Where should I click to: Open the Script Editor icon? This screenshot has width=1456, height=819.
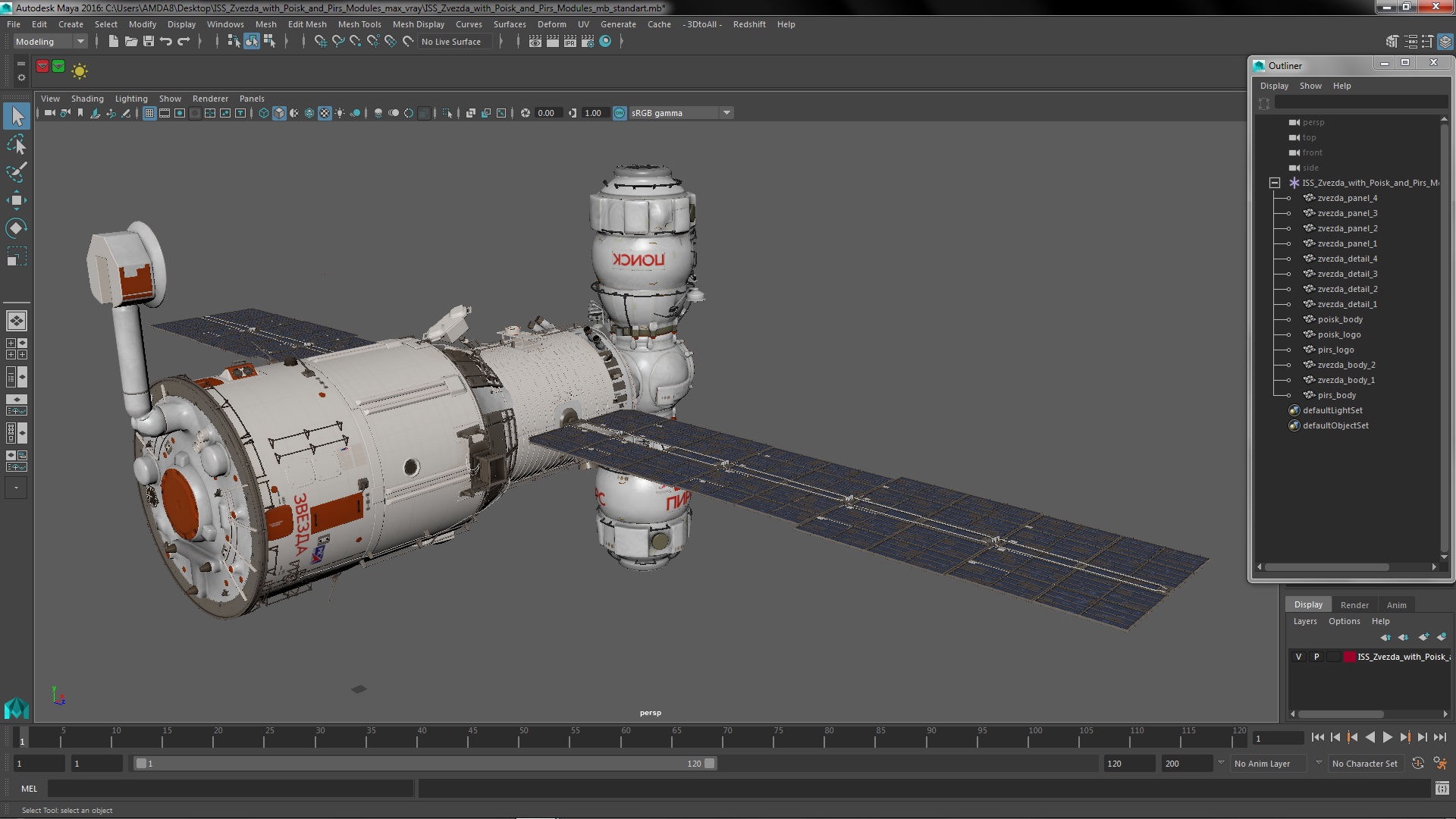1442,789
